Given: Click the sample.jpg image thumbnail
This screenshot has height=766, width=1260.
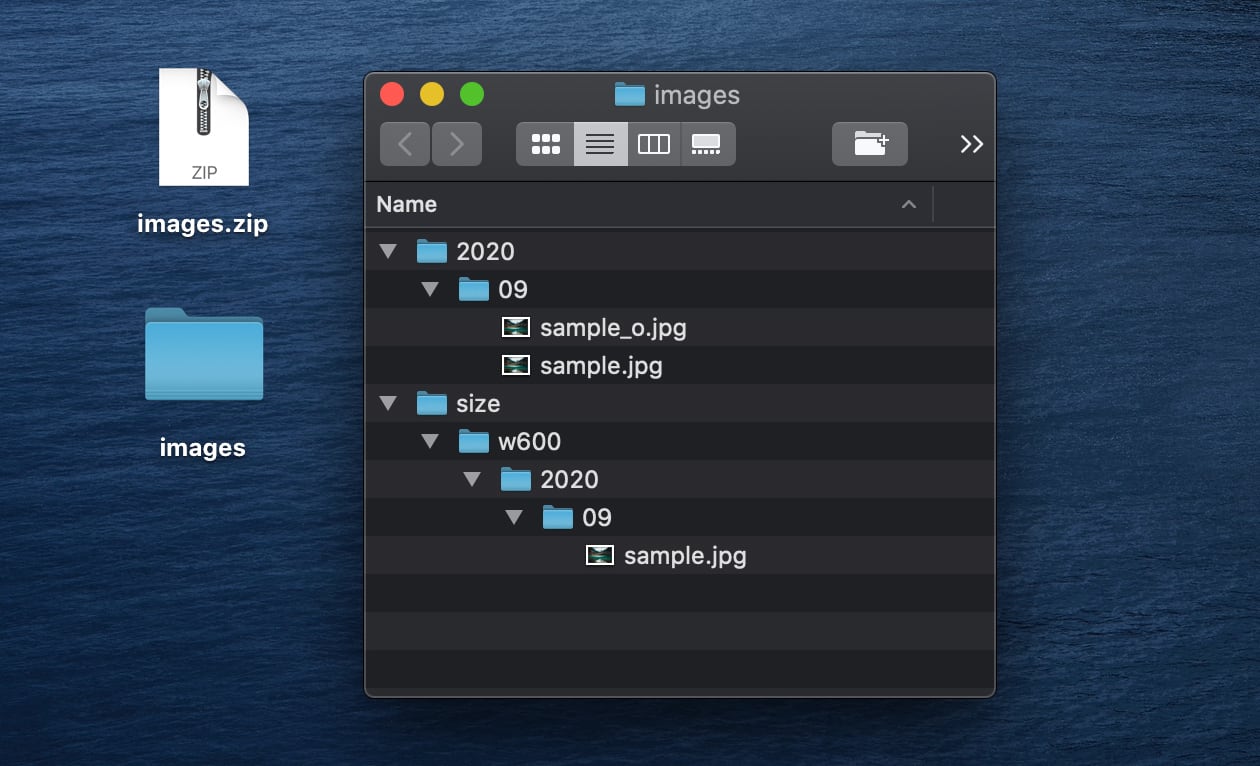Looking at the screenshot, I should pos(515,365).
